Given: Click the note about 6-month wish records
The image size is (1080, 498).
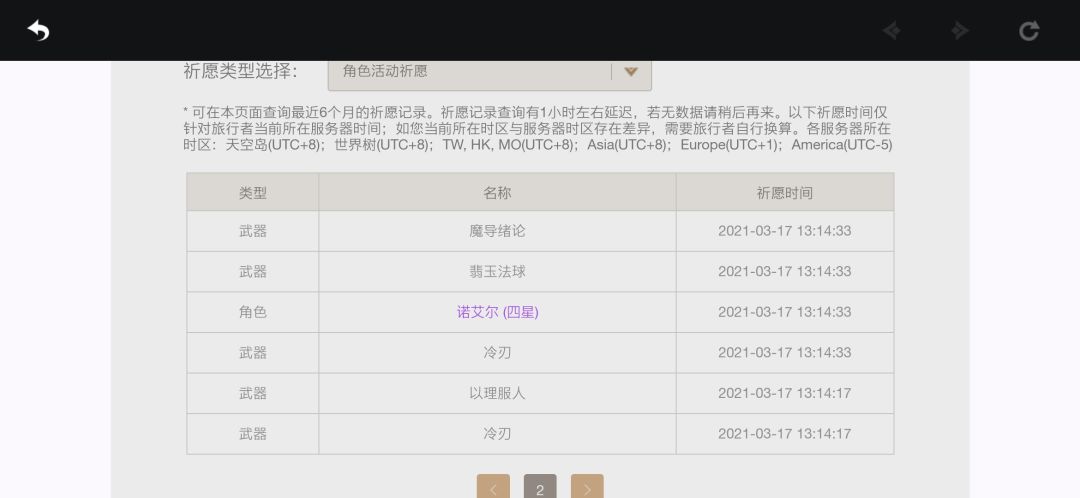Looking at the screenshot, I should tap(538, 129).
